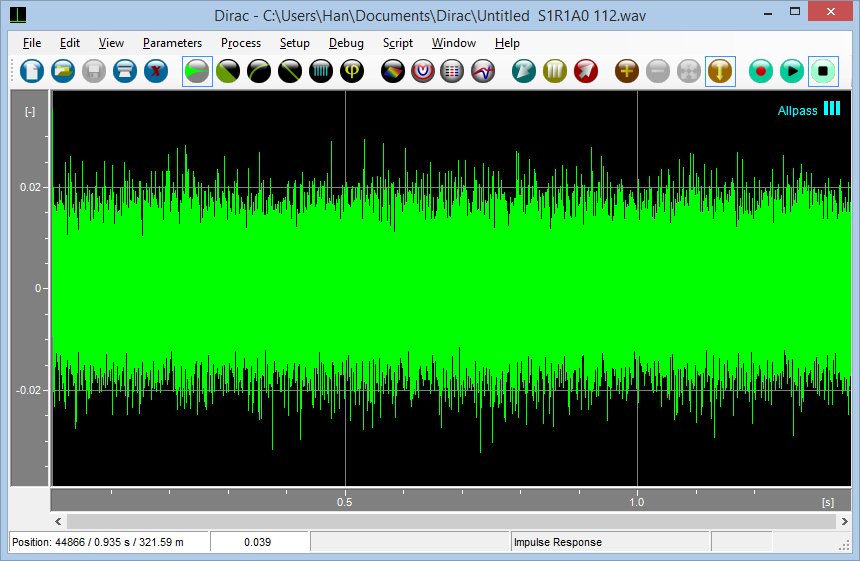
Task: Open the File menu
Action: pos(32,43)
